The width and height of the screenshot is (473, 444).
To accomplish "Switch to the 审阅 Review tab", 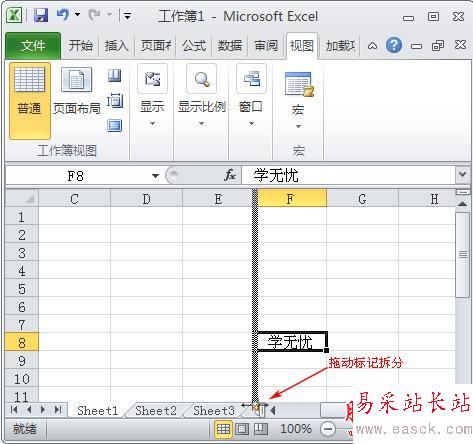I will pyautogui.click(x=266, y=46).
